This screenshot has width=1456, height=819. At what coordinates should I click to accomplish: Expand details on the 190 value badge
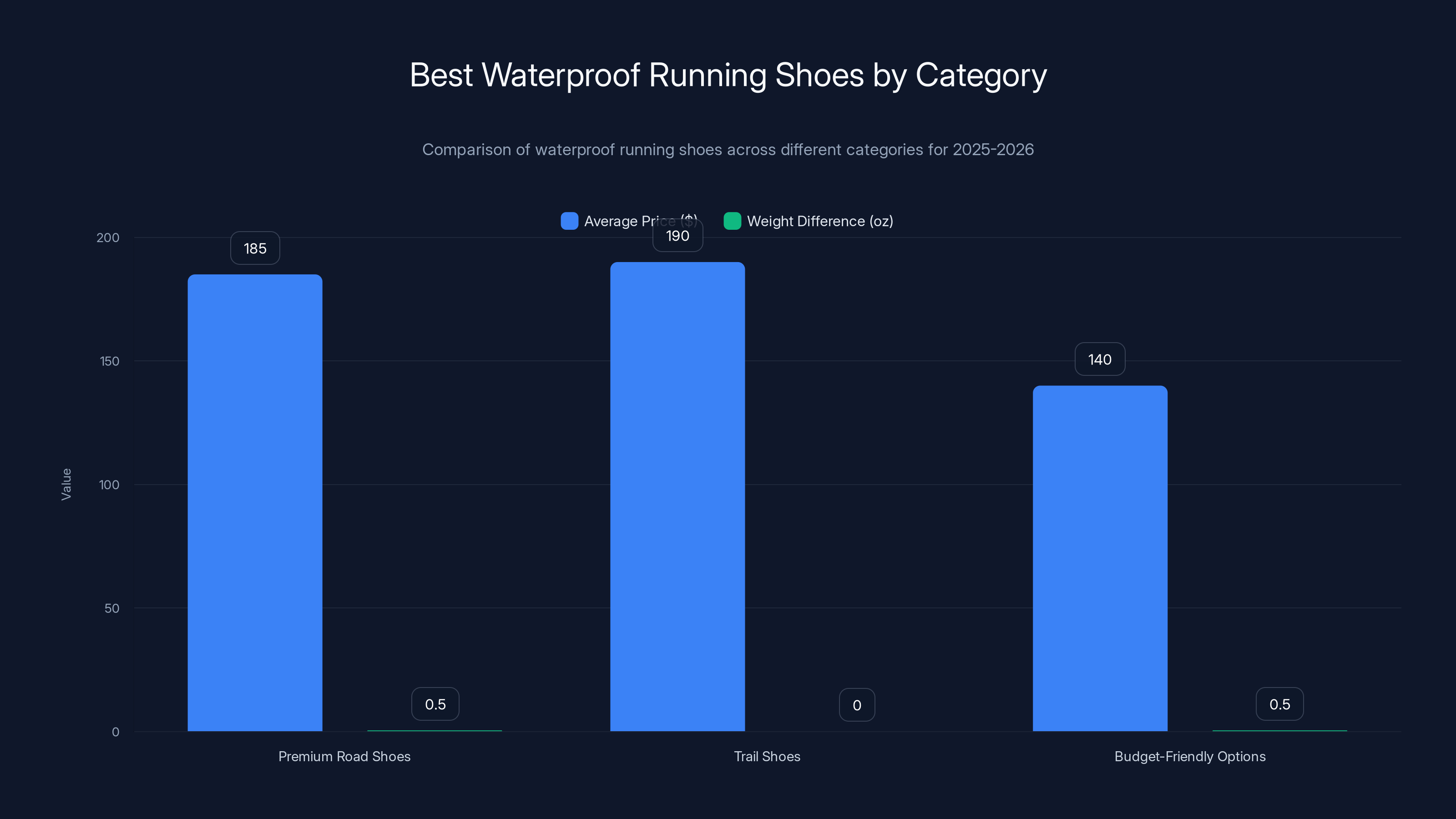677,235
